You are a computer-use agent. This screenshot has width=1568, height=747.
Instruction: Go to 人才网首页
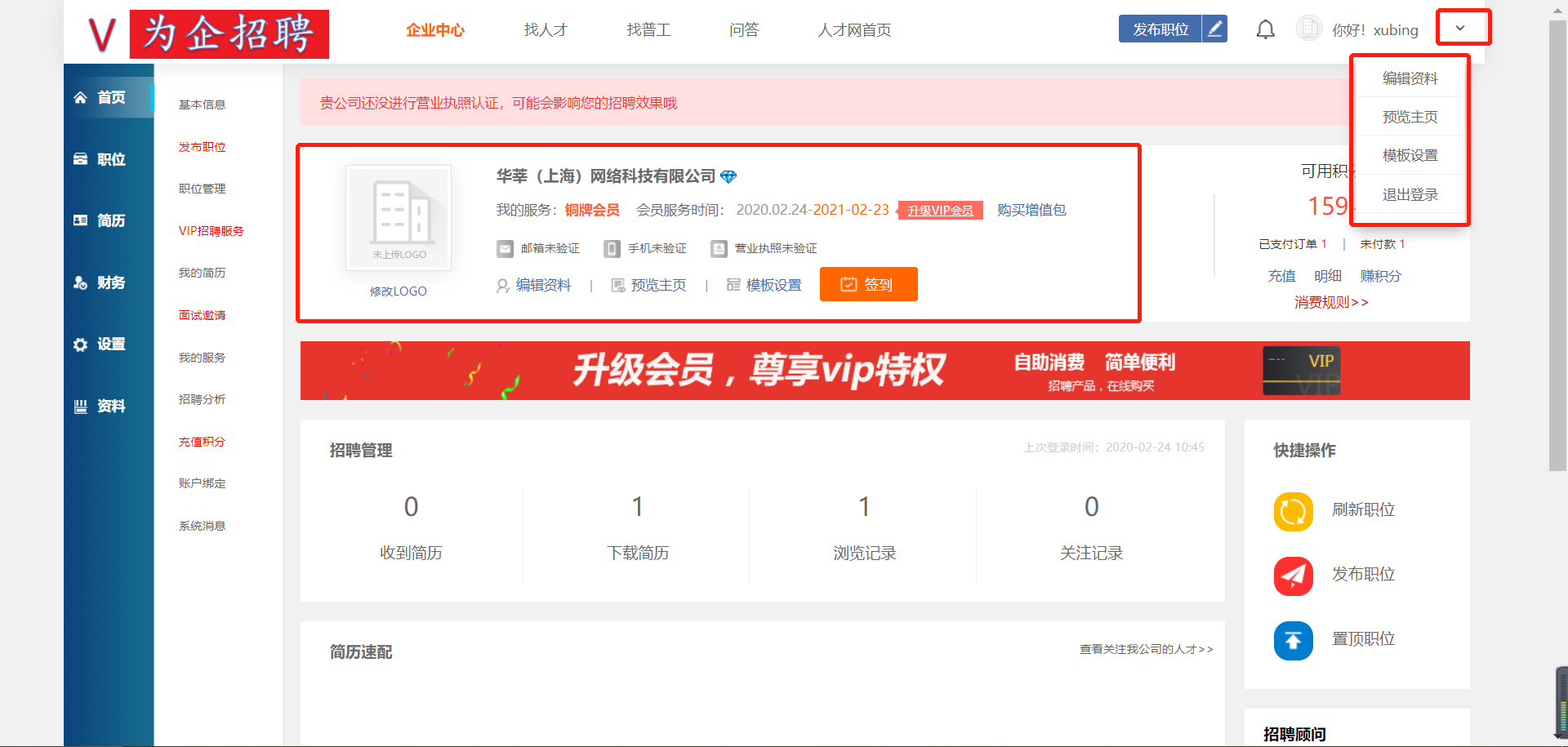(854, 30)
